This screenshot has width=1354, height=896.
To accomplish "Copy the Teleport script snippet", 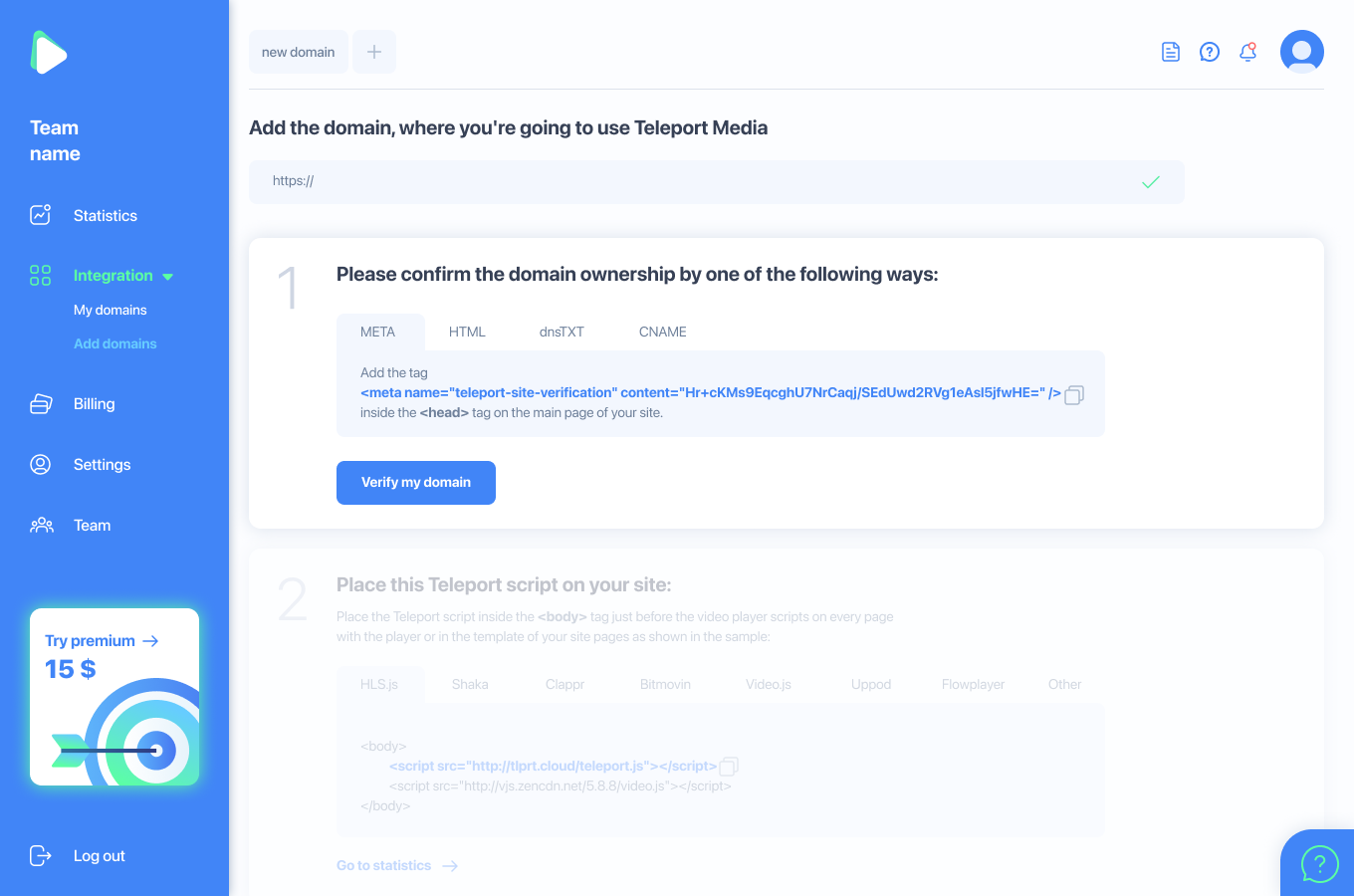I will (x=729, y=767).
